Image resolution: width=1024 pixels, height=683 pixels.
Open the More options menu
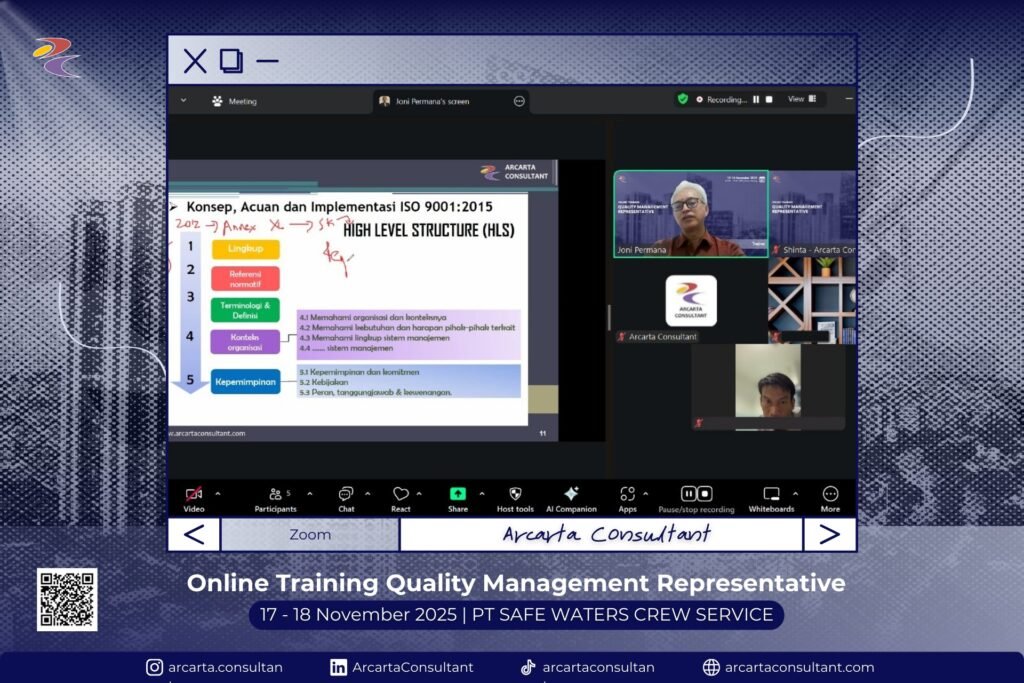[830, 494]
